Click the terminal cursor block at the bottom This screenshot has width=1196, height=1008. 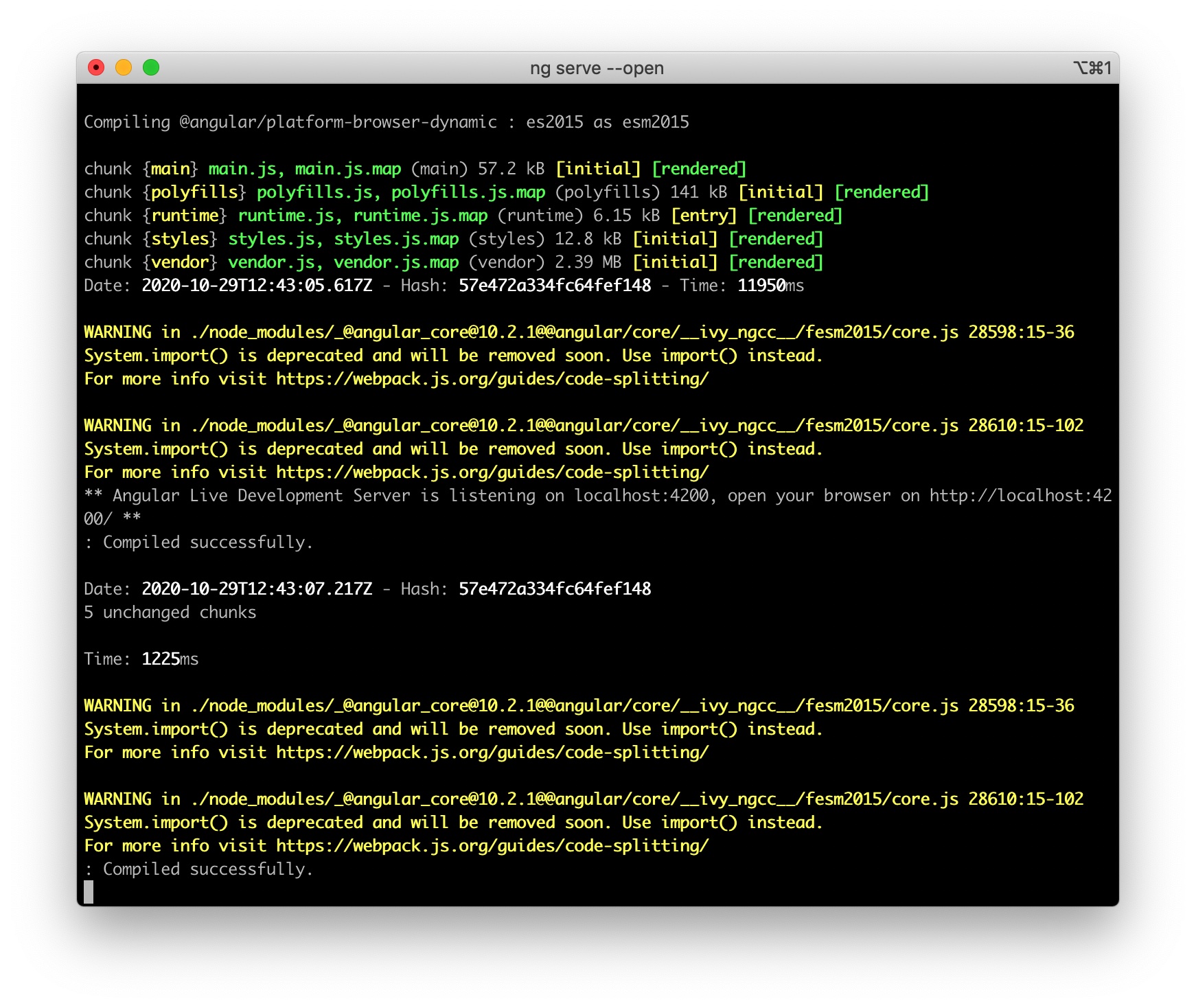tap(89, 892)
